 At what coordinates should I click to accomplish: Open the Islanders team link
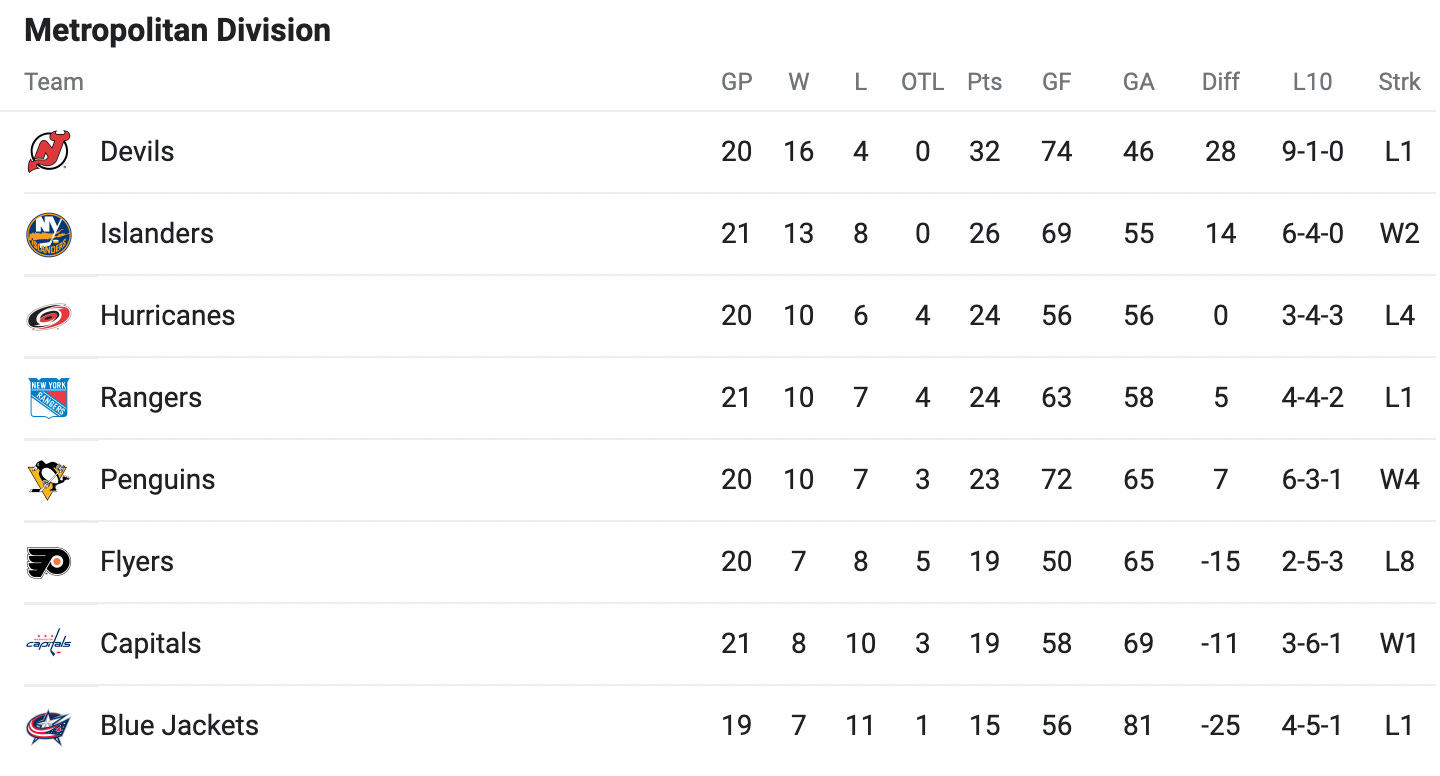(x=157, y=234)
